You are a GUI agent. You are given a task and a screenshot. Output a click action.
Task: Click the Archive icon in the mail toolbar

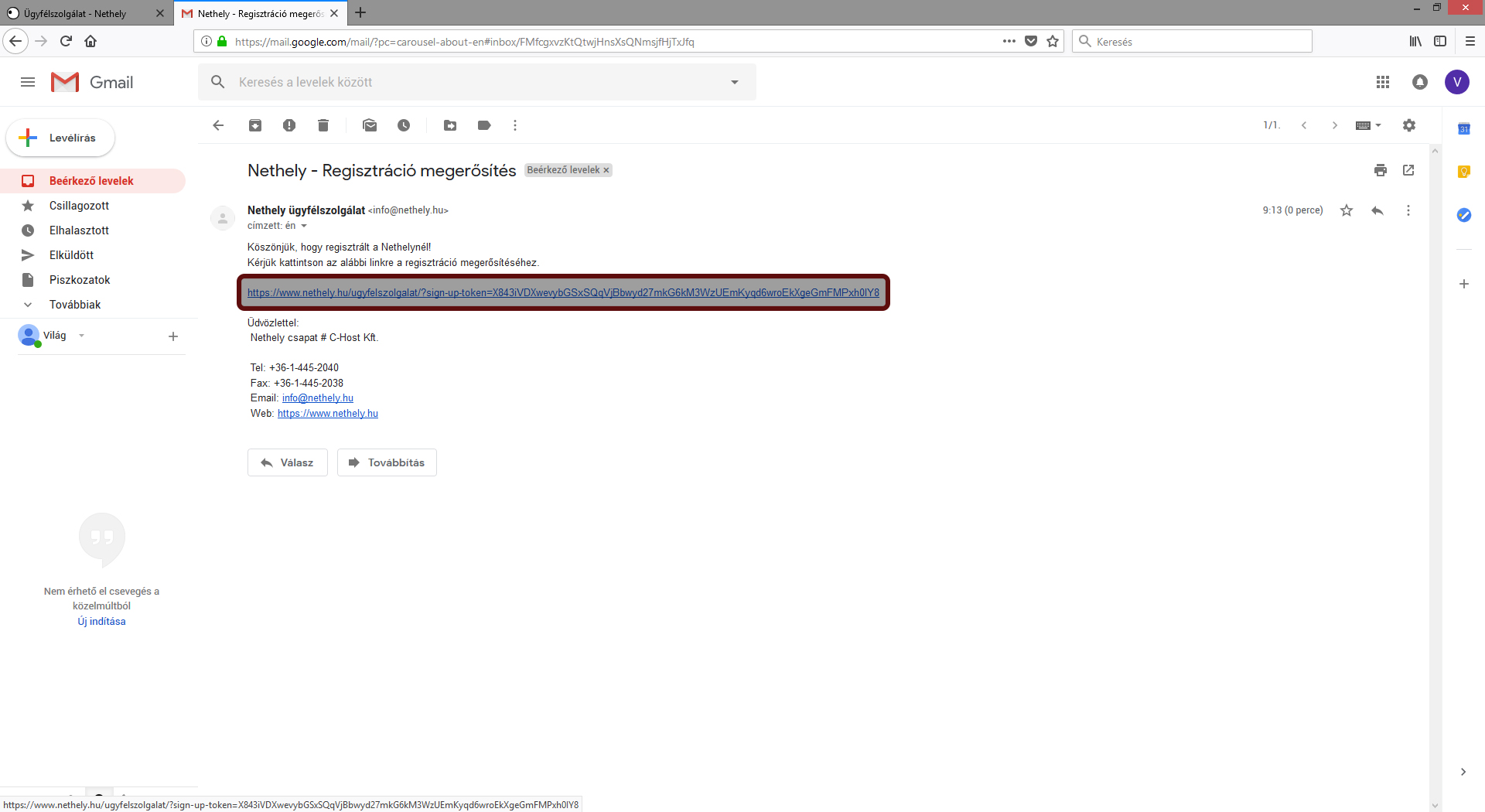pos(255,125)
